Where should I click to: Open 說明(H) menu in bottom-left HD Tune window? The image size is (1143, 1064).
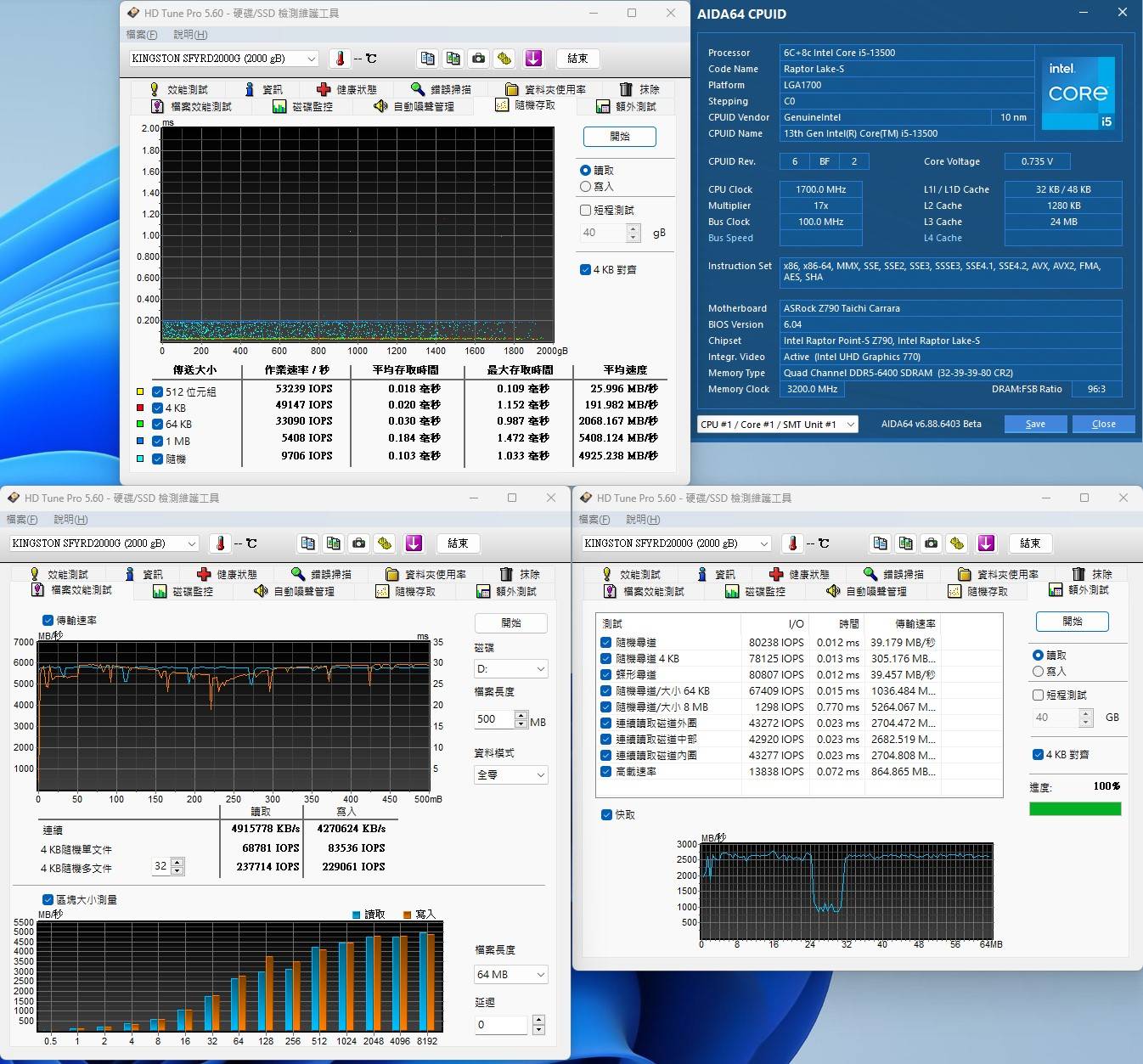point(70,520)
